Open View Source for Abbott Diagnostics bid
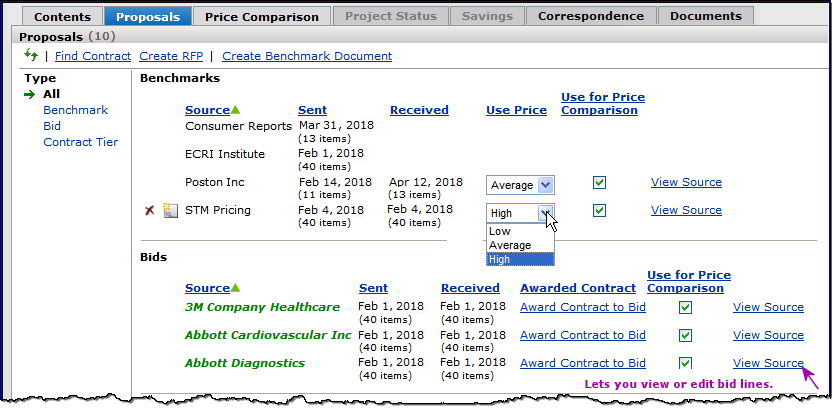 (767, 363)
